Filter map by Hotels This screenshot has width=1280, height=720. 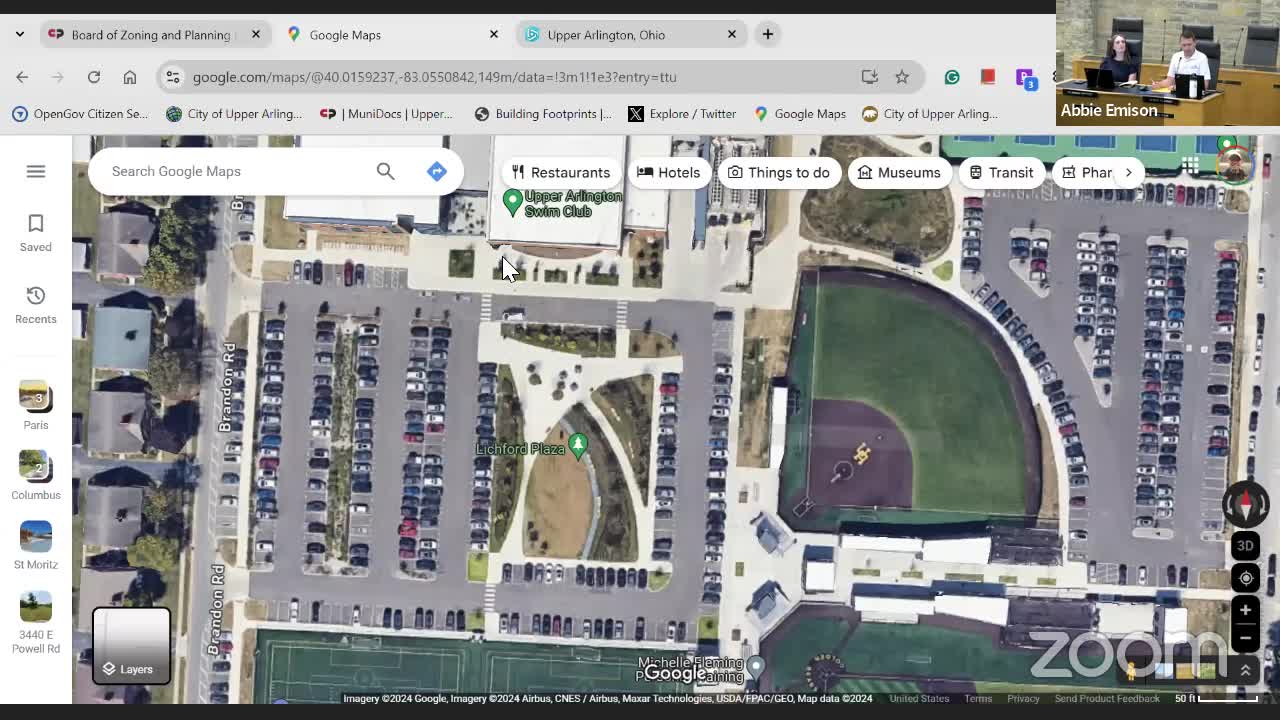pos(669,172)
